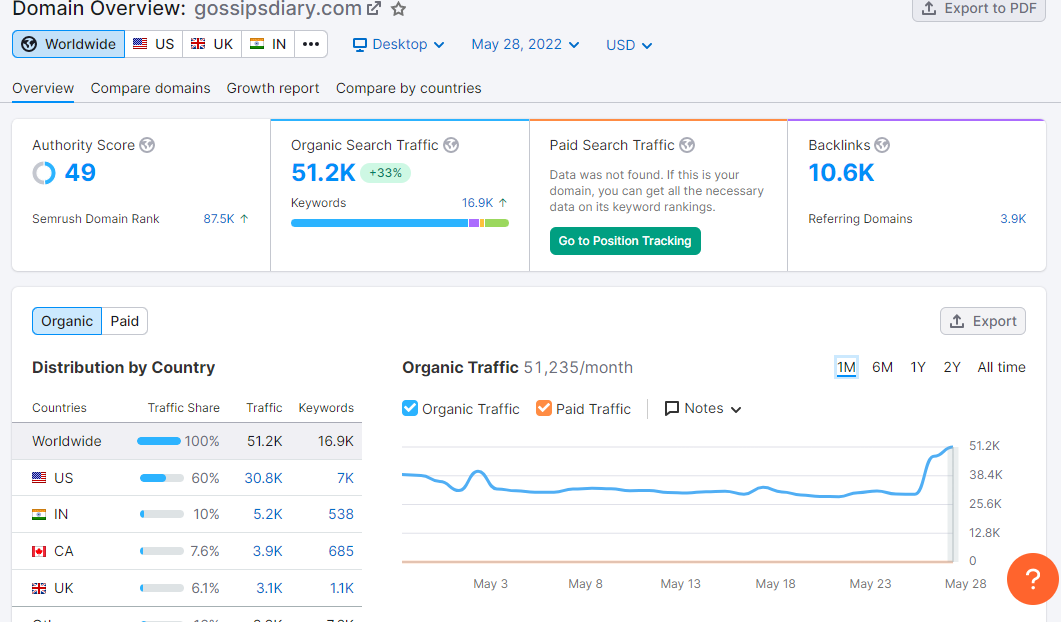This screenshot has height=622, width=1061.
Task: Click India flag icon in countries table
Action: point(39,514)
